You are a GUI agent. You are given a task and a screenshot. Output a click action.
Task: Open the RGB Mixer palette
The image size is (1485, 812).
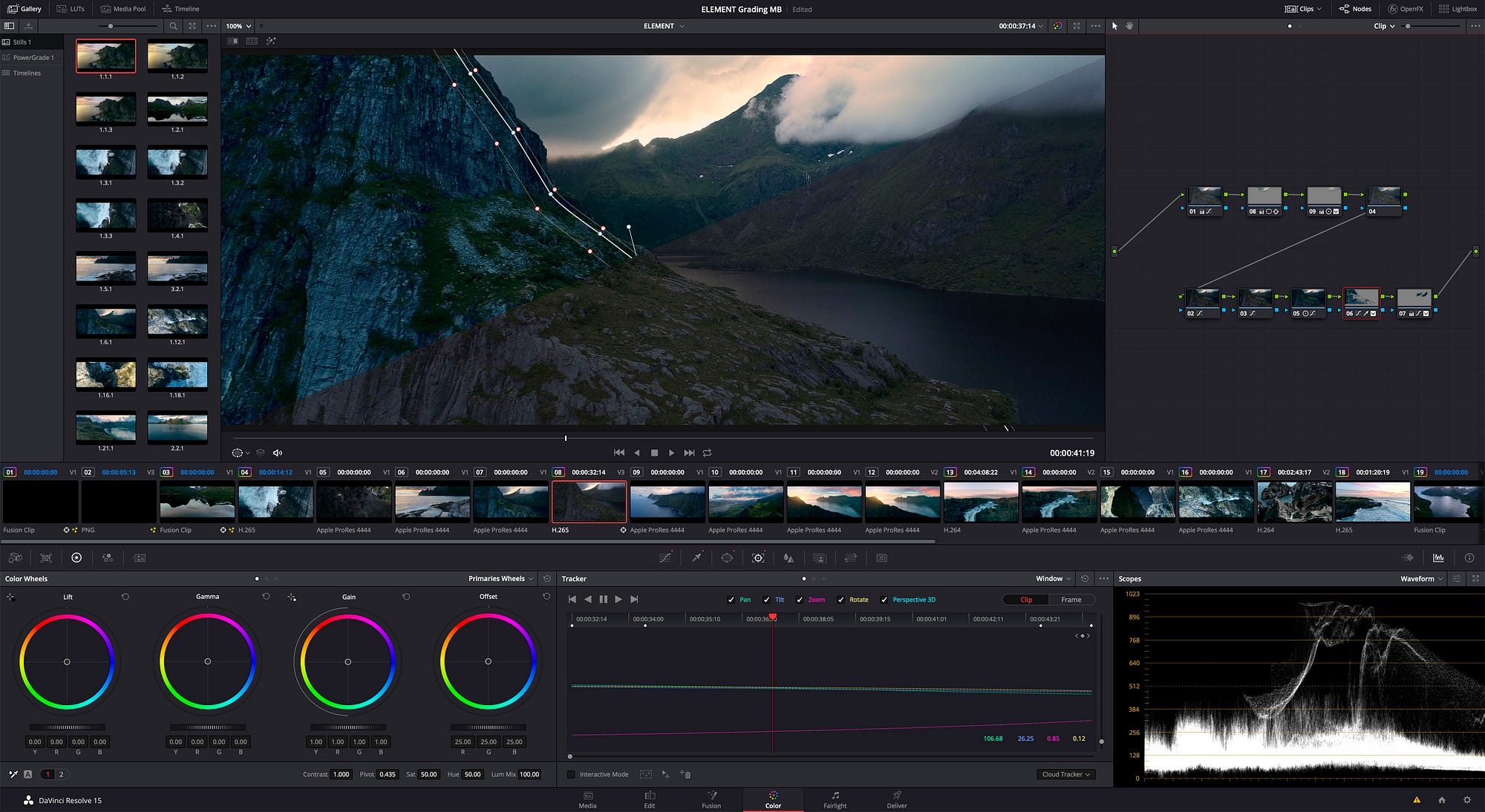click(108, 557)
